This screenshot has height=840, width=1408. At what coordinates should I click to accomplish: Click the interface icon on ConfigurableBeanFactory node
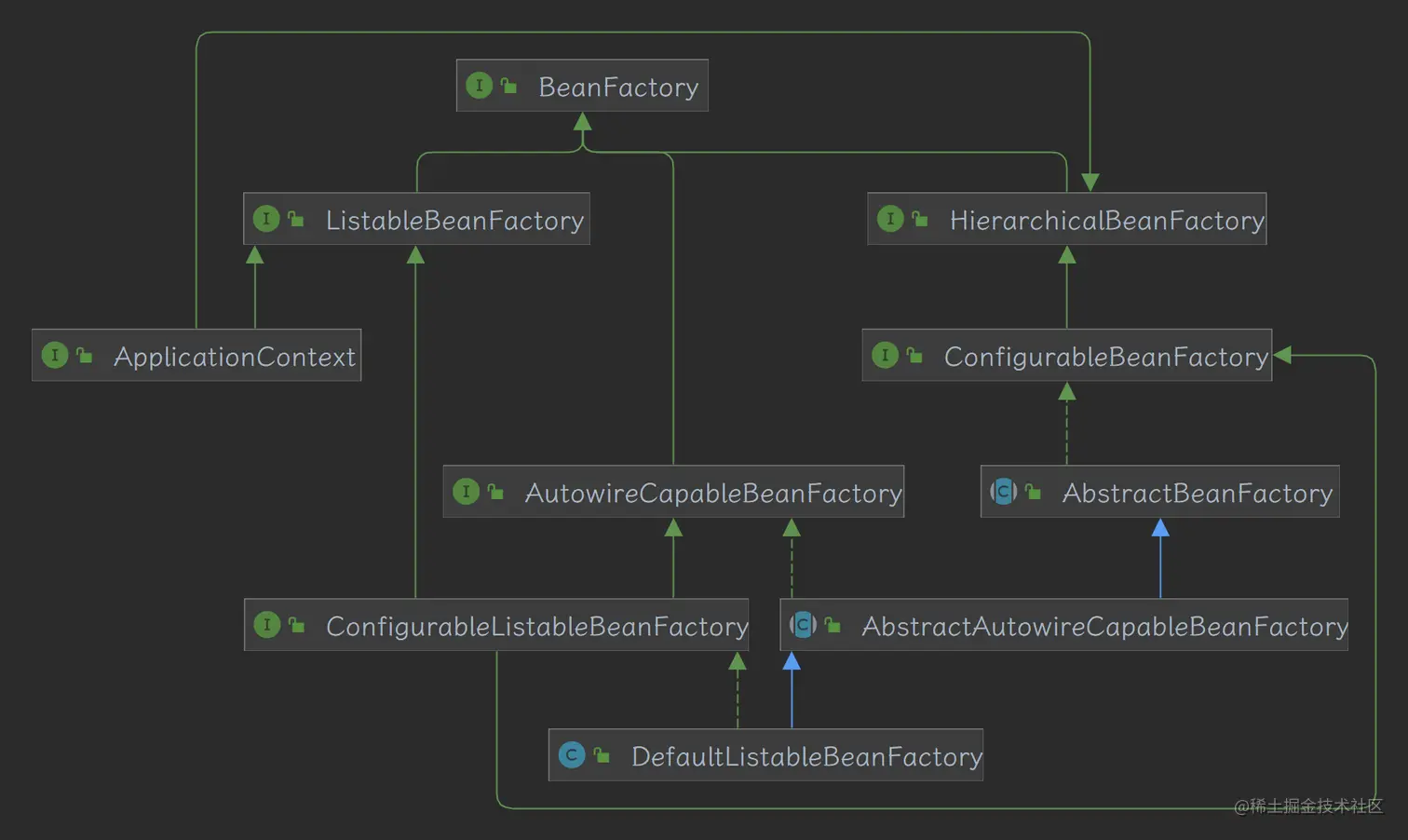885,355
